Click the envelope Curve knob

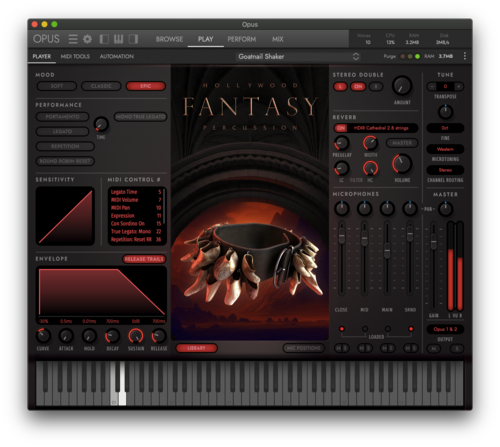coord(43,336)
